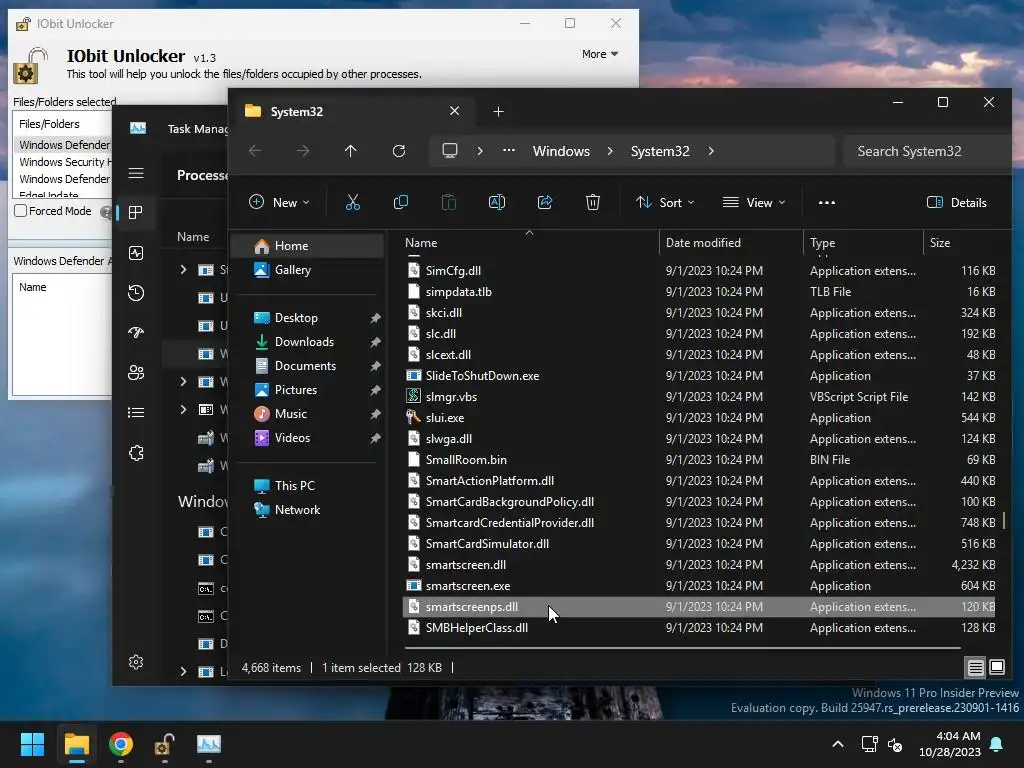Sort by the Size column header
The height and width of the screenshot is (768, 1024).
point(962,242)
